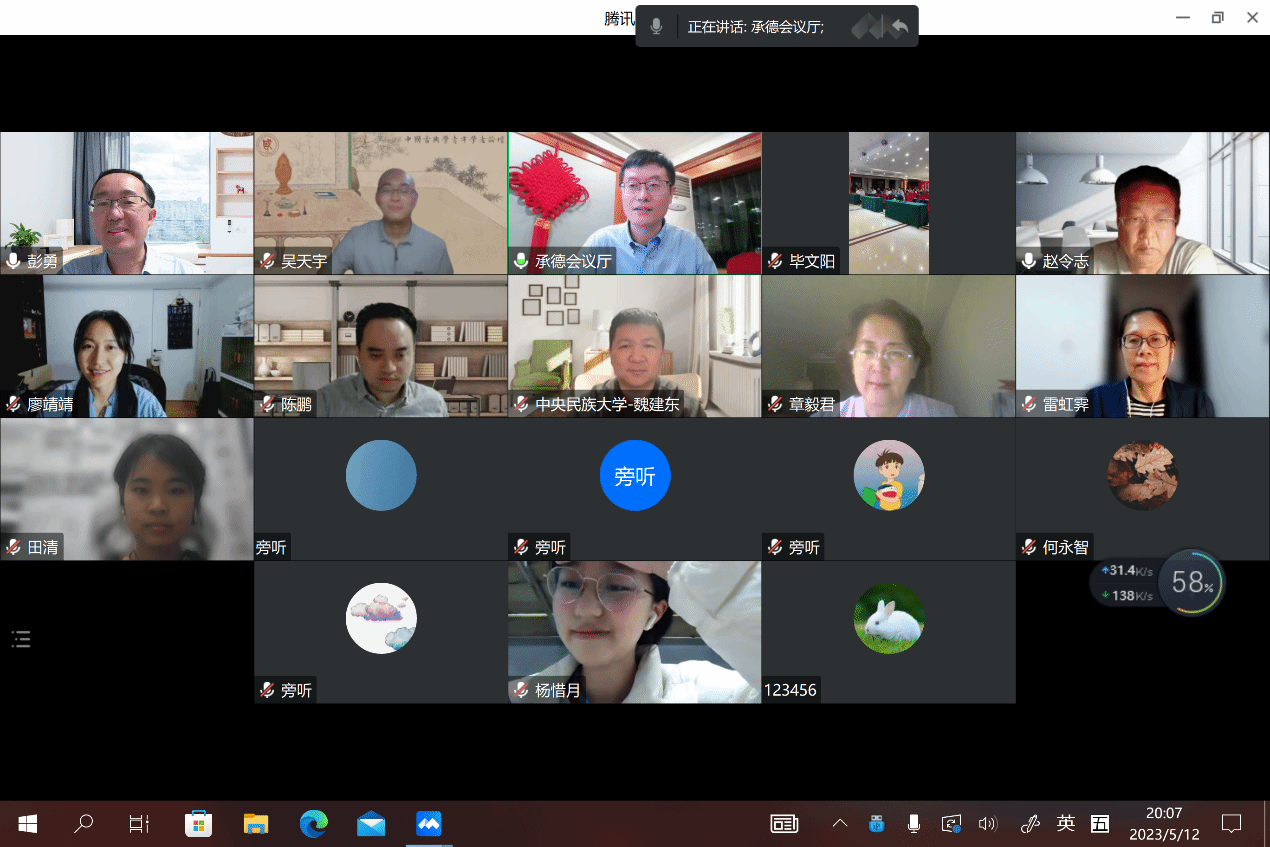Switch input language via 英 indicator
Viewport: 1270px width, 847px height.
click(1066, 824)
